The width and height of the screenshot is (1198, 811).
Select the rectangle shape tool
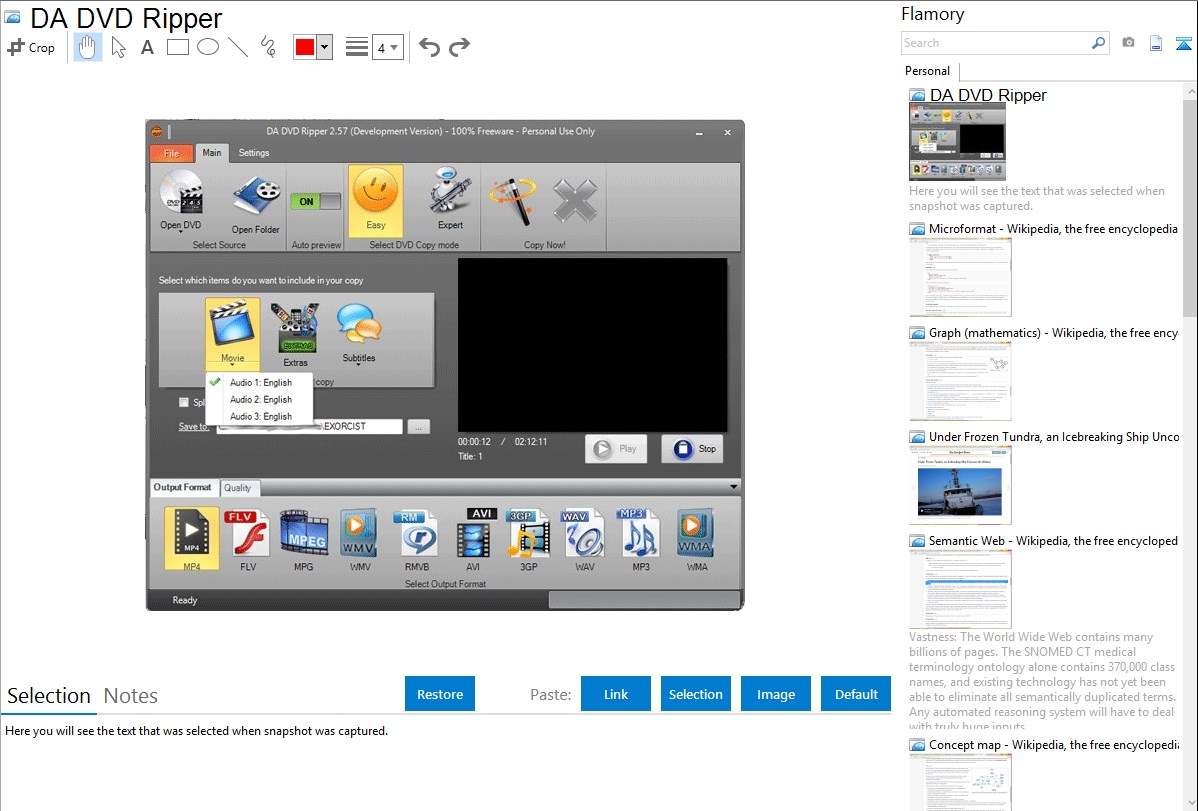[177, 47]
